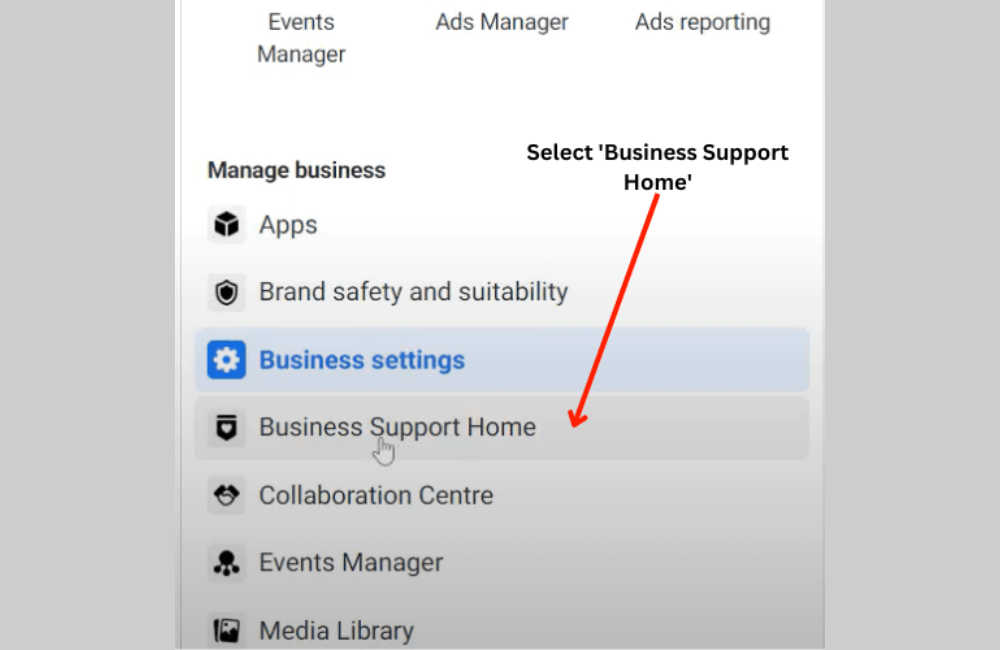This screenshot has width=1000, height=650.
Task: Select the Brand safety shield icon
Action: [226, 292]
